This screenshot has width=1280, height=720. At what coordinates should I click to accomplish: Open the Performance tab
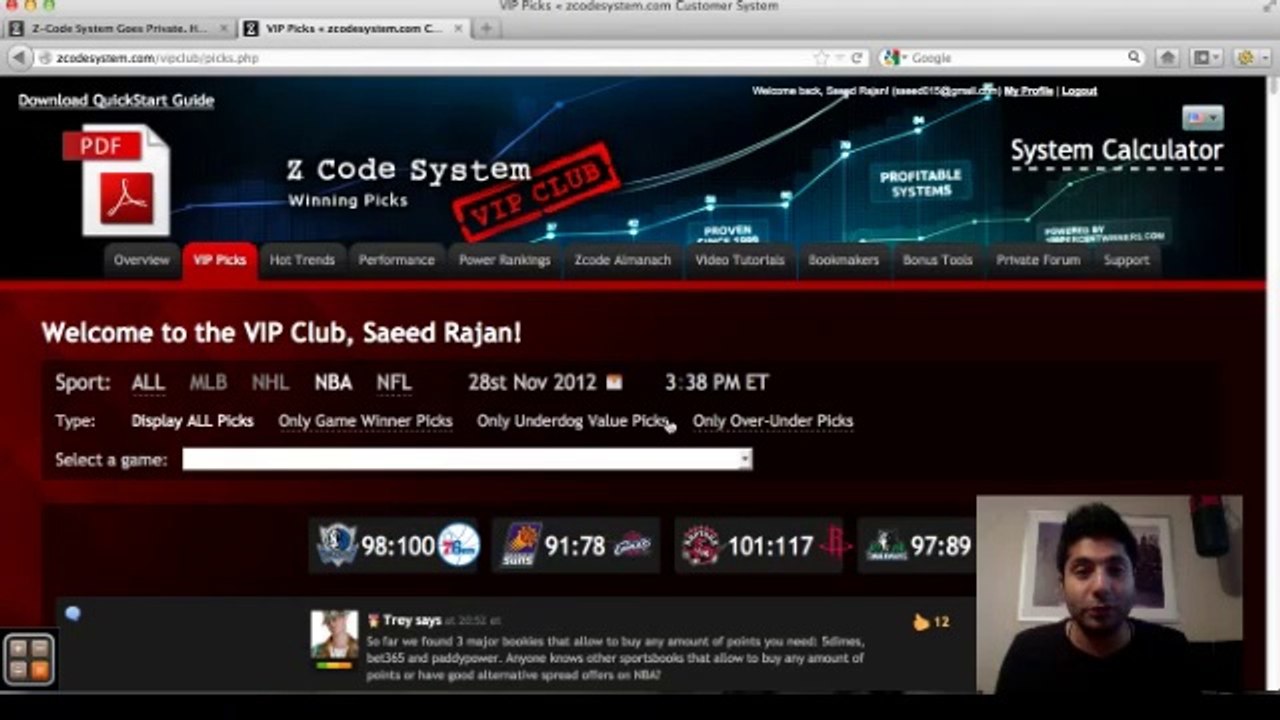coord(397,260)
